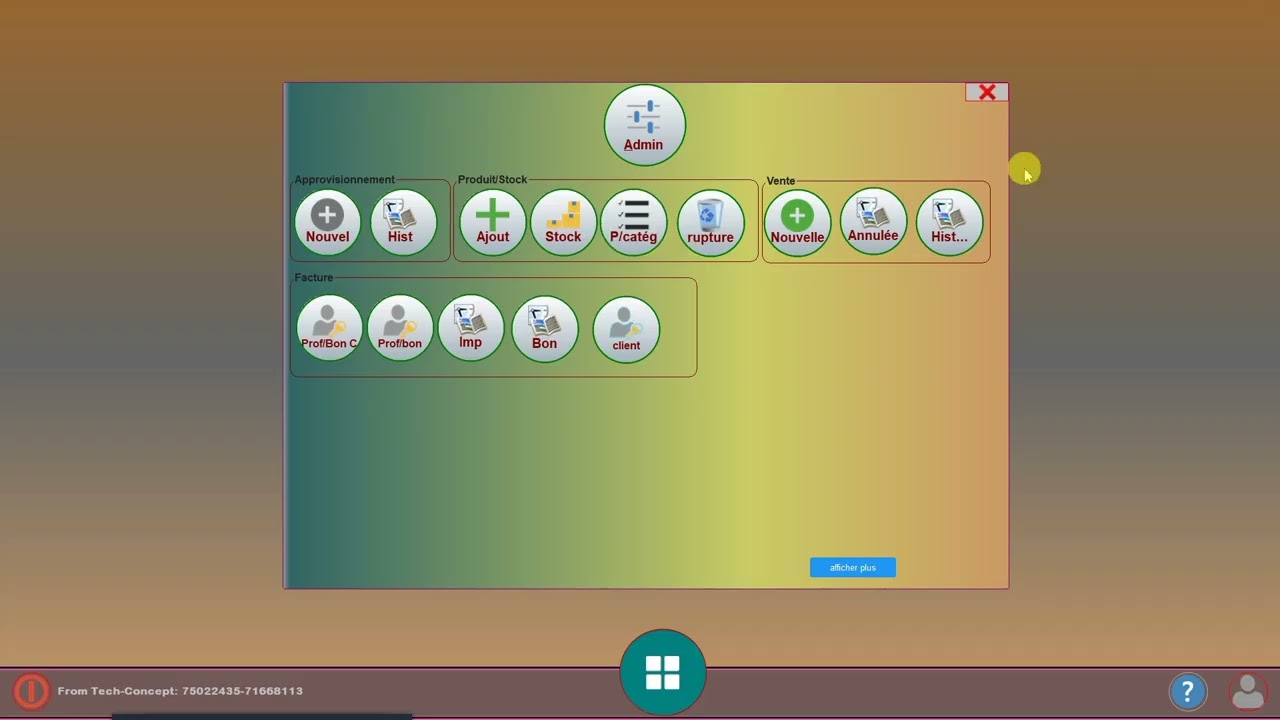Viewport: 1280px width, 720px height.
Task: Open the P/catég list icon
Action: (633, 222)
